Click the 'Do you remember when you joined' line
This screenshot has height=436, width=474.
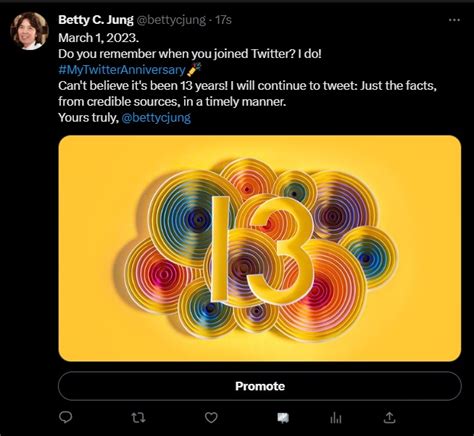point(190,54)
